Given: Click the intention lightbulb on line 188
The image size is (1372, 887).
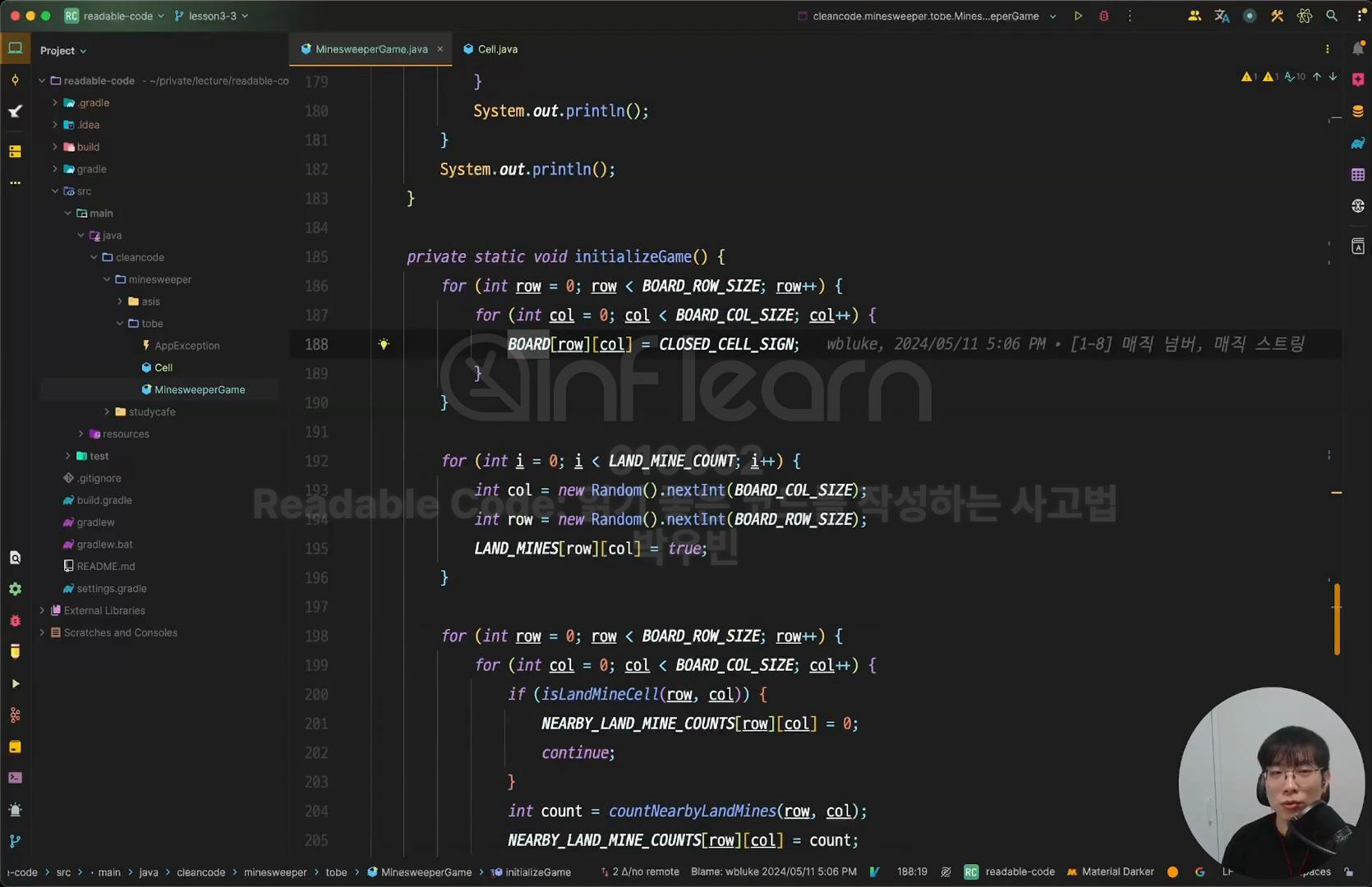Looking at the screenshot, I should pyautogui.click(x=384, y=344).
